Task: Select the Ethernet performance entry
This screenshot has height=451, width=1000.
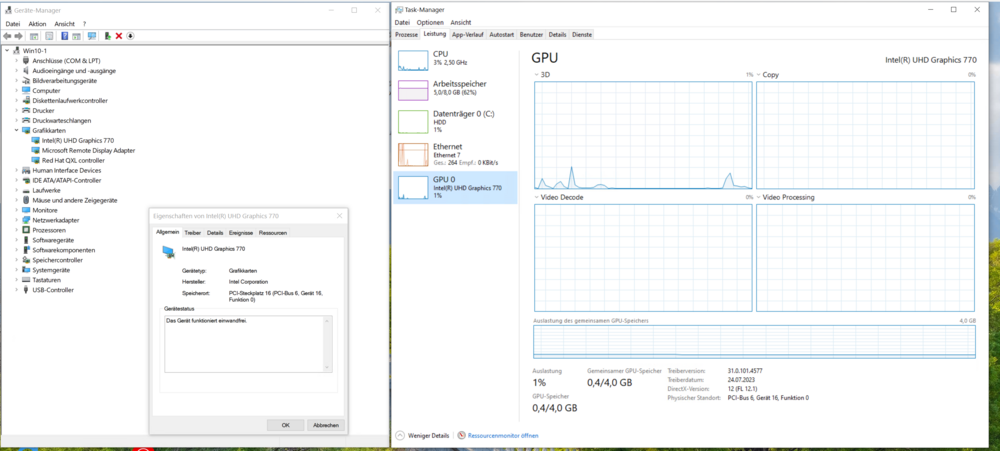Action: click(x=455, y=154)
